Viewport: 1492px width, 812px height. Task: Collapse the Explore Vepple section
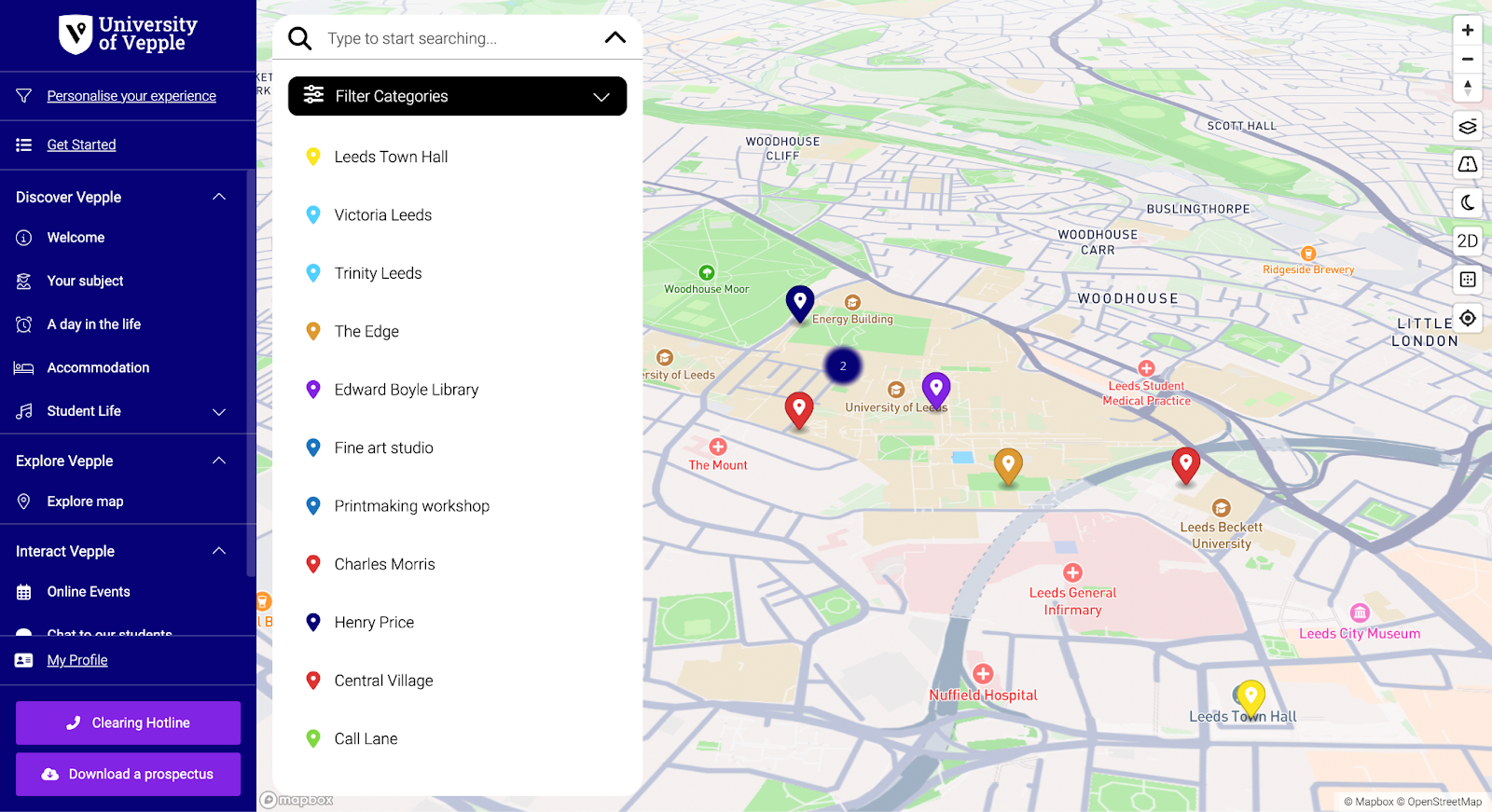click(219, 461)
